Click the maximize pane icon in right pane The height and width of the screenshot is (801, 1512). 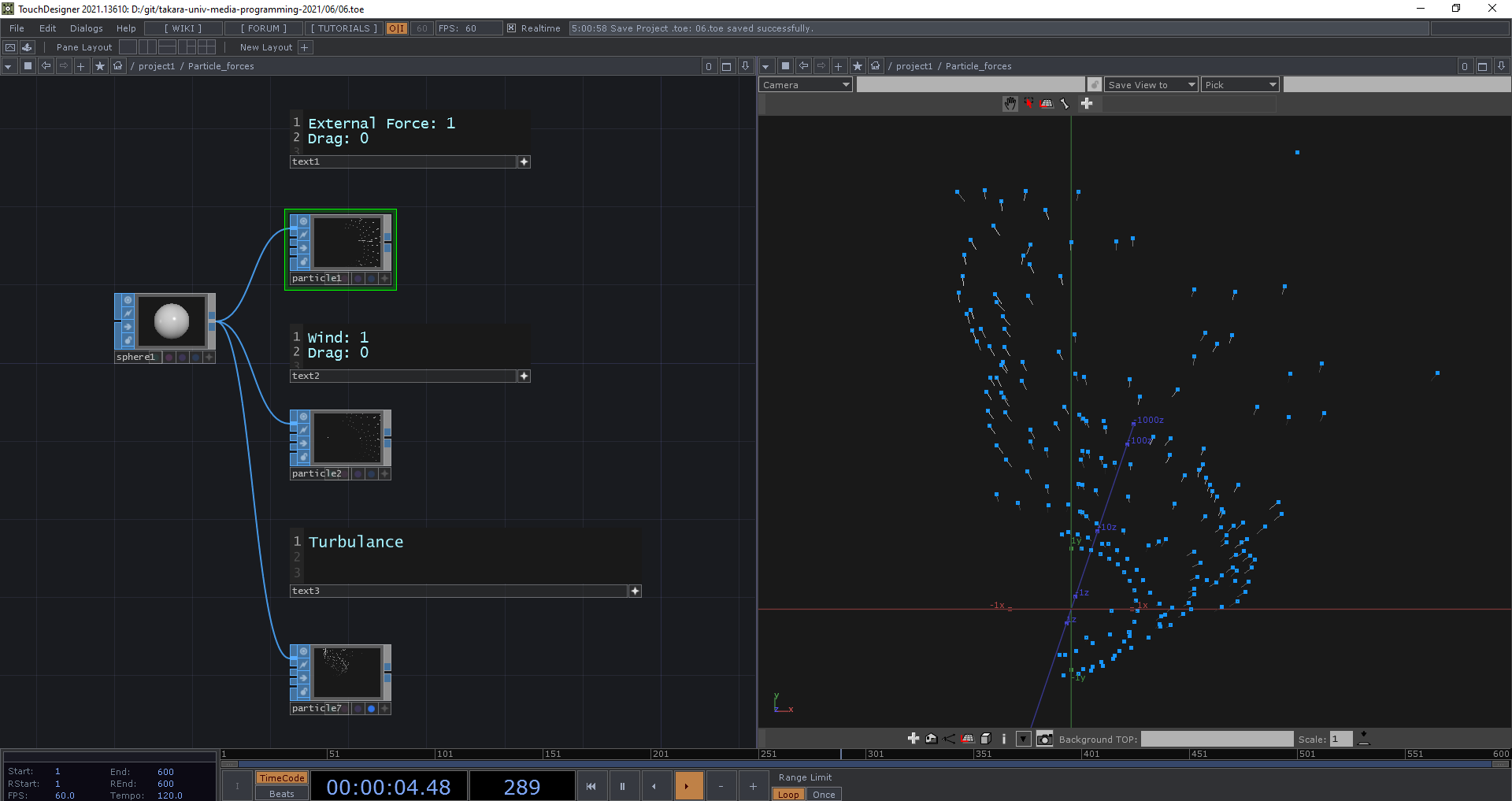[x=1482, y=66]
